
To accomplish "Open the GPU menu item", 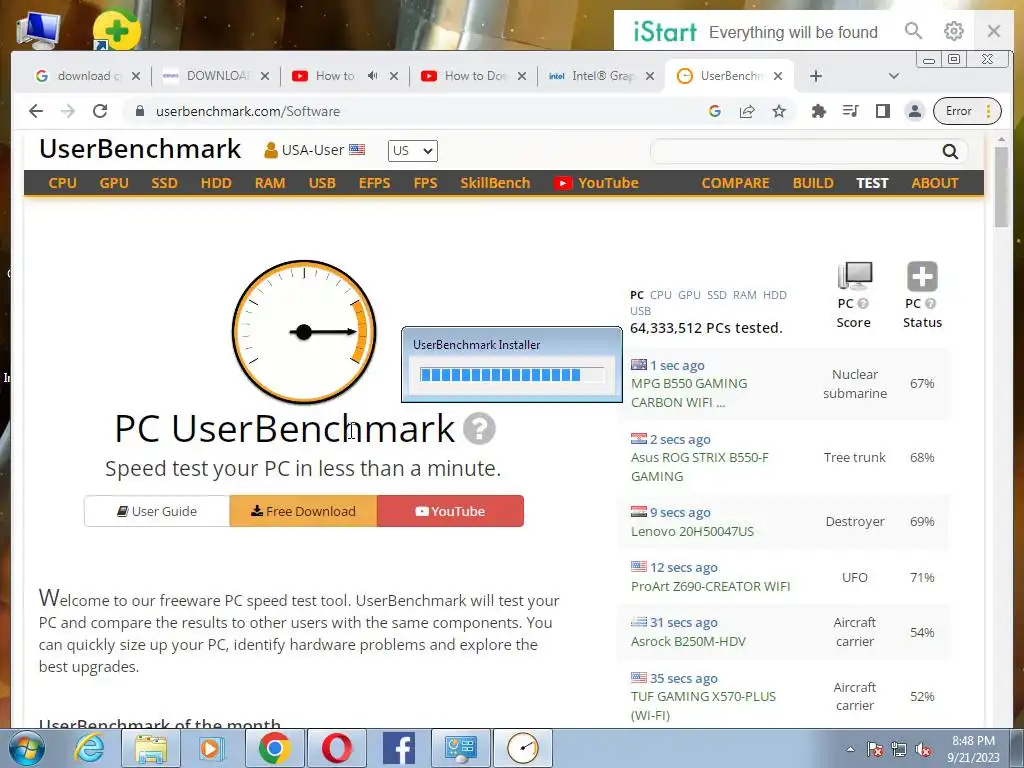I will (114, 183).
